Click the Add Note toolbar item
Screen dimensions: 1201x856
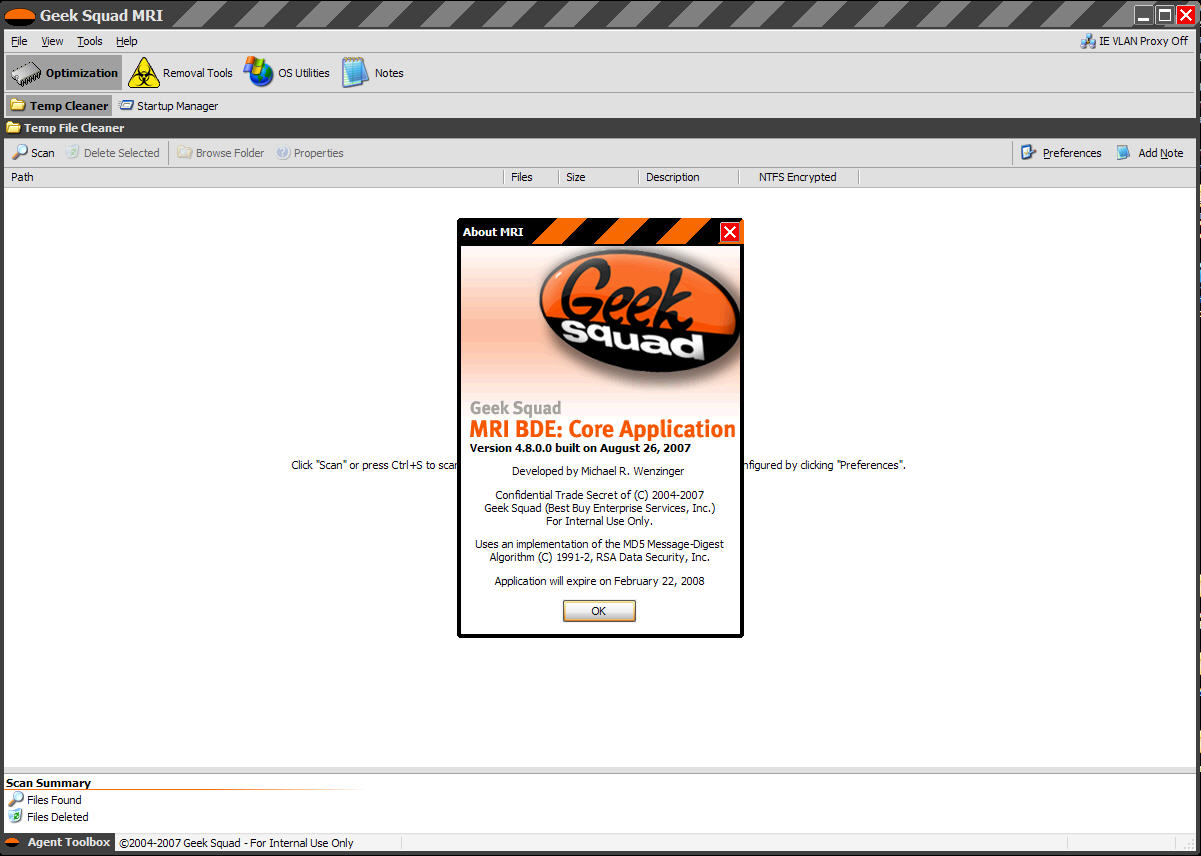click(x=1149, y=153)
